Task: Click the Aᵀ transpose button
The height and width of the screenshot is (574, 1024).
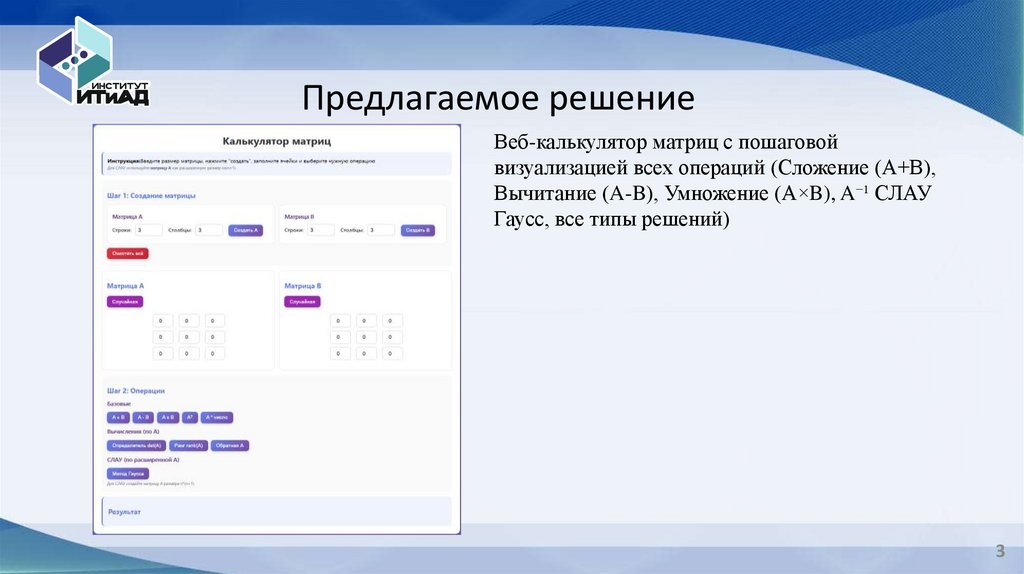Action: coord(190,417)
